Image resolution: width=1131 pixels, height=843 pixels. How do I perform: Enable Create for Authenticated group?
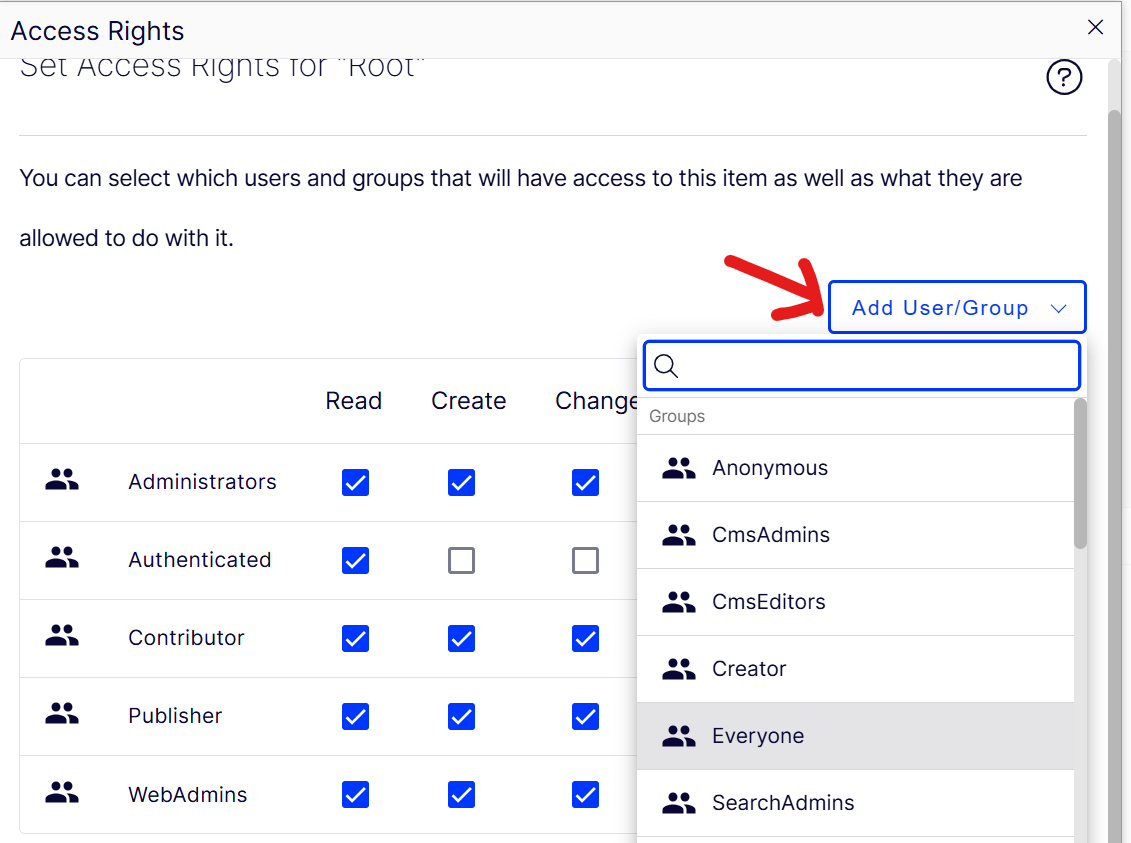pyautogui.click(x=461, y=561)
